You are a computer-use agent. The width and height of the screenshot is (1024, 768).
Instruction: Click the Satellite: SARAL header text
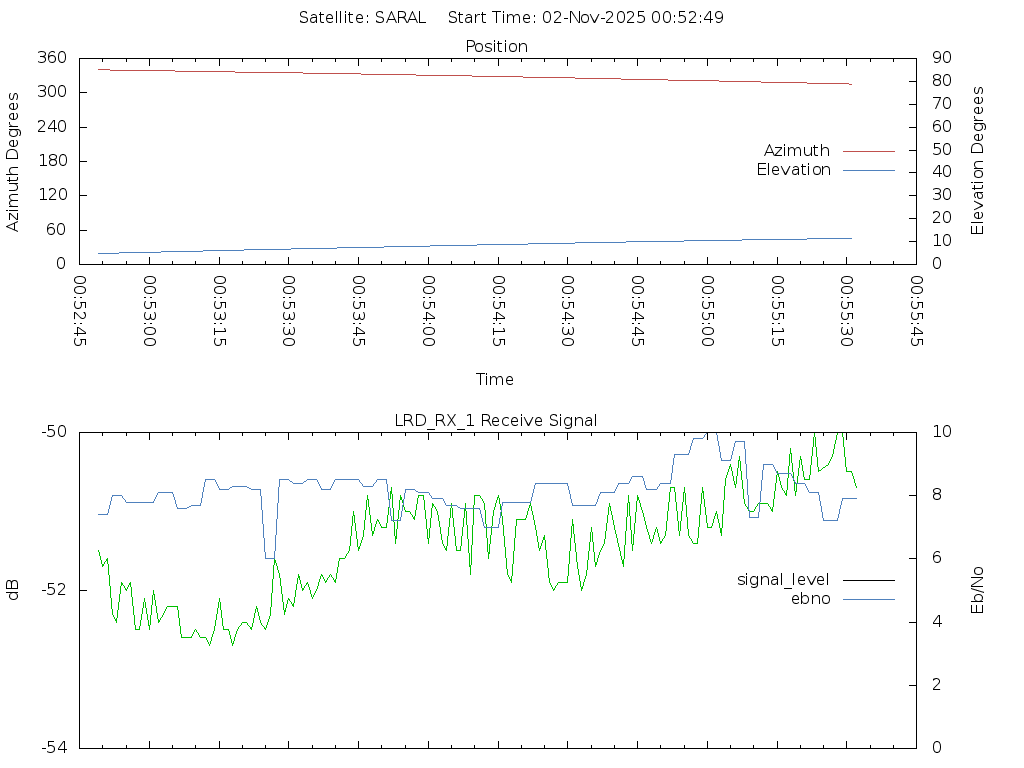pos(362,17)
